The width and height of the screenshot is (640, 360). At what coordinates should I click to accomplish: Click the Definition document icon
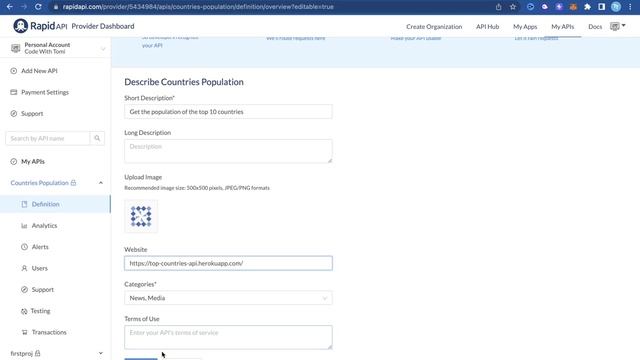pyautogui.click(x=24, y=204)
